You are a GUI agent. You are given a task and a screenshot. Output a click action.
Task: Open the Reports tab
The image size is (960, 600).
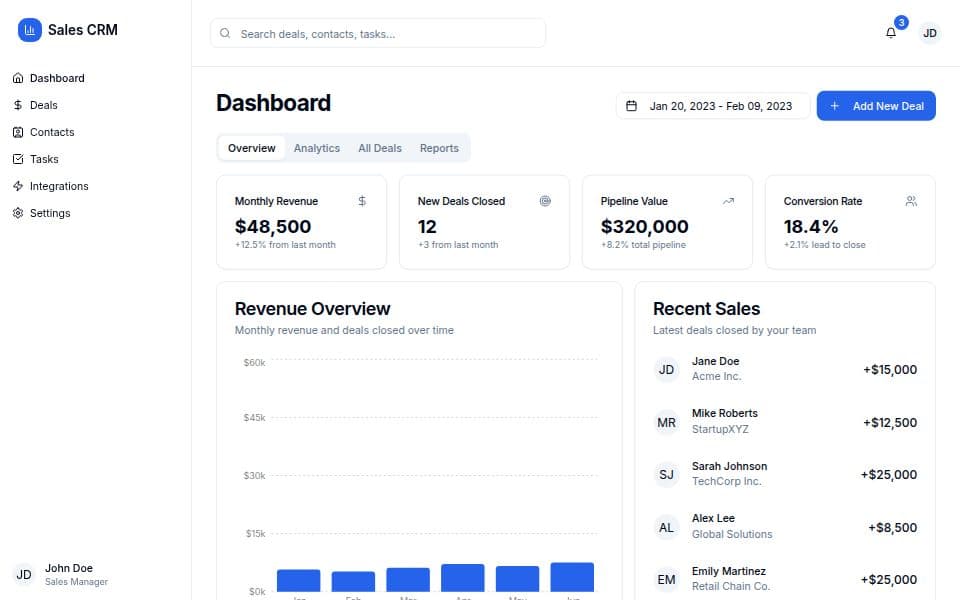(439, 147)
